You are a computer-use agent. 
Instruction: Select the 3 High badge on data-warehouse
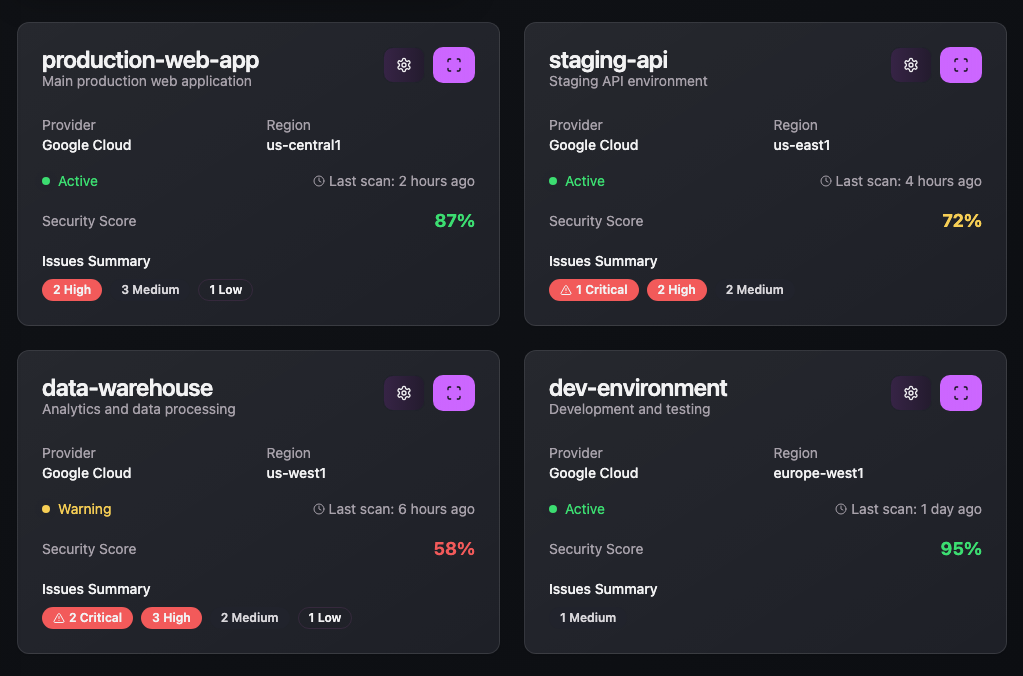(x=171, y=617)
